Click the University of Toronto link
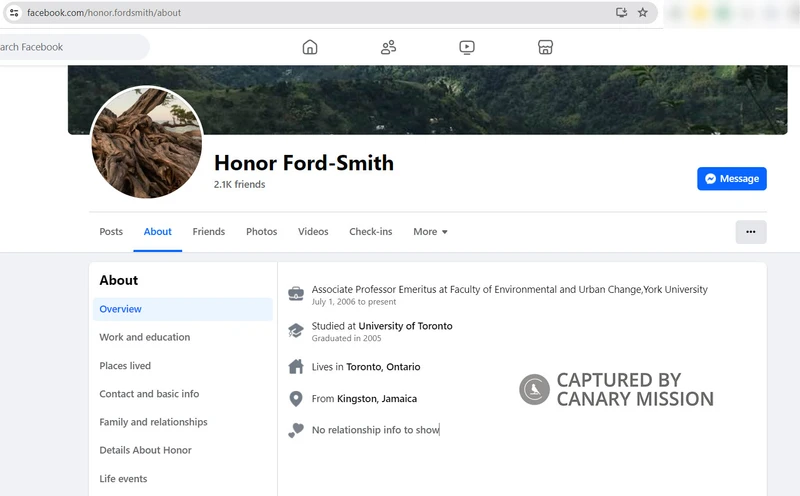This screenshot has height=496, width=800. click(406, 326)
